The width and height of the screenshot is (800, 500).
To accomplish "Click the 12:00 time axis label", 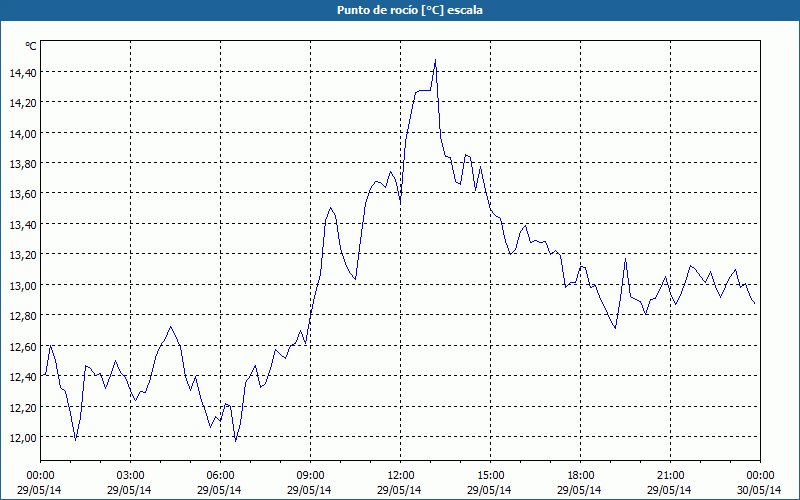I will [401, 475].
